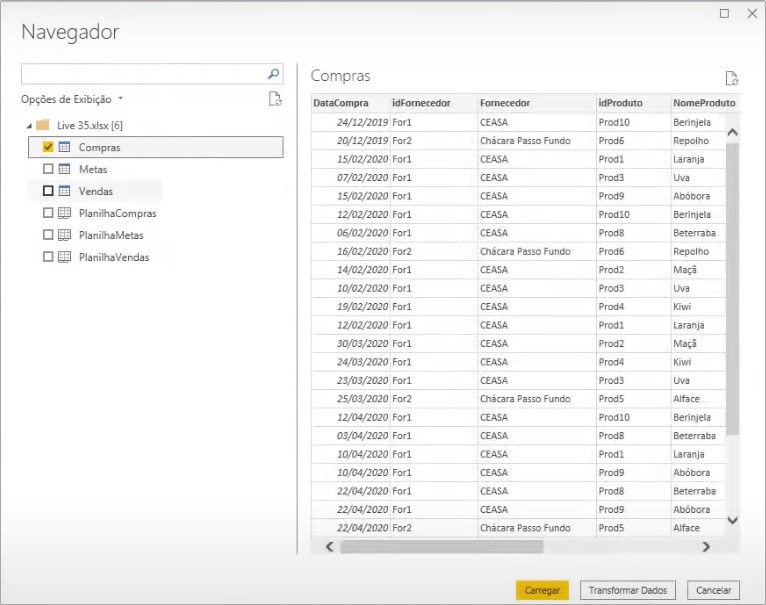Select the Vendas tree item
The width and height of the screenshot is (766, 605).
coord(96,191)
